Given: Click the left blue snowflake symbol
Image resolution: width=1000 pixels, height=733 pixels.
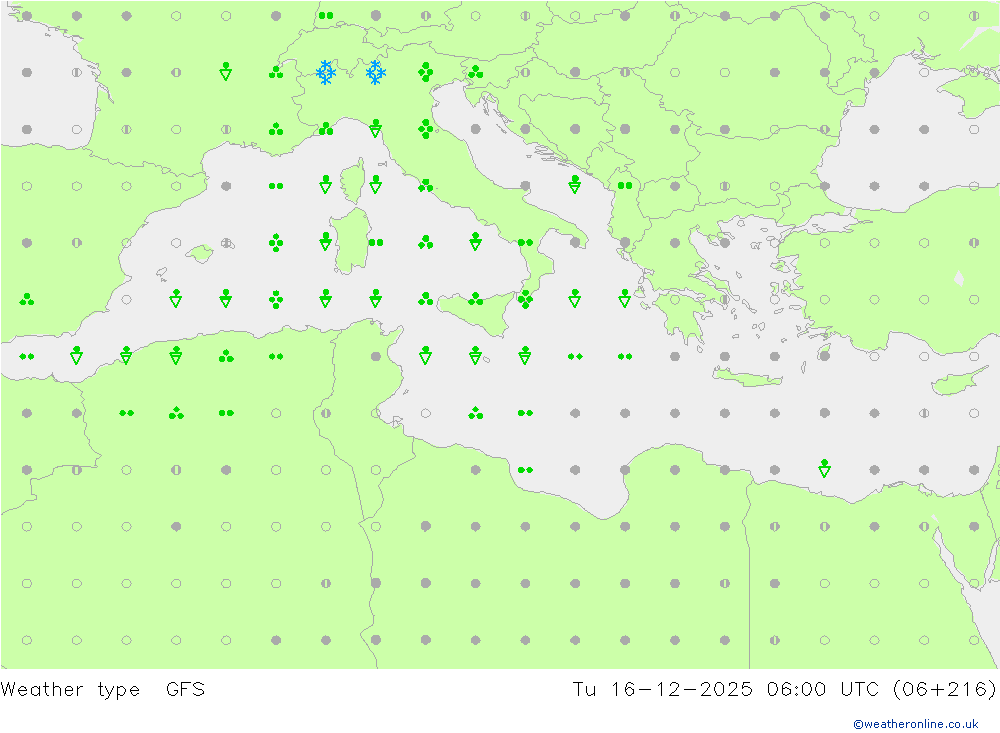Looking at the screenshot, I should [x=325, y=72].
